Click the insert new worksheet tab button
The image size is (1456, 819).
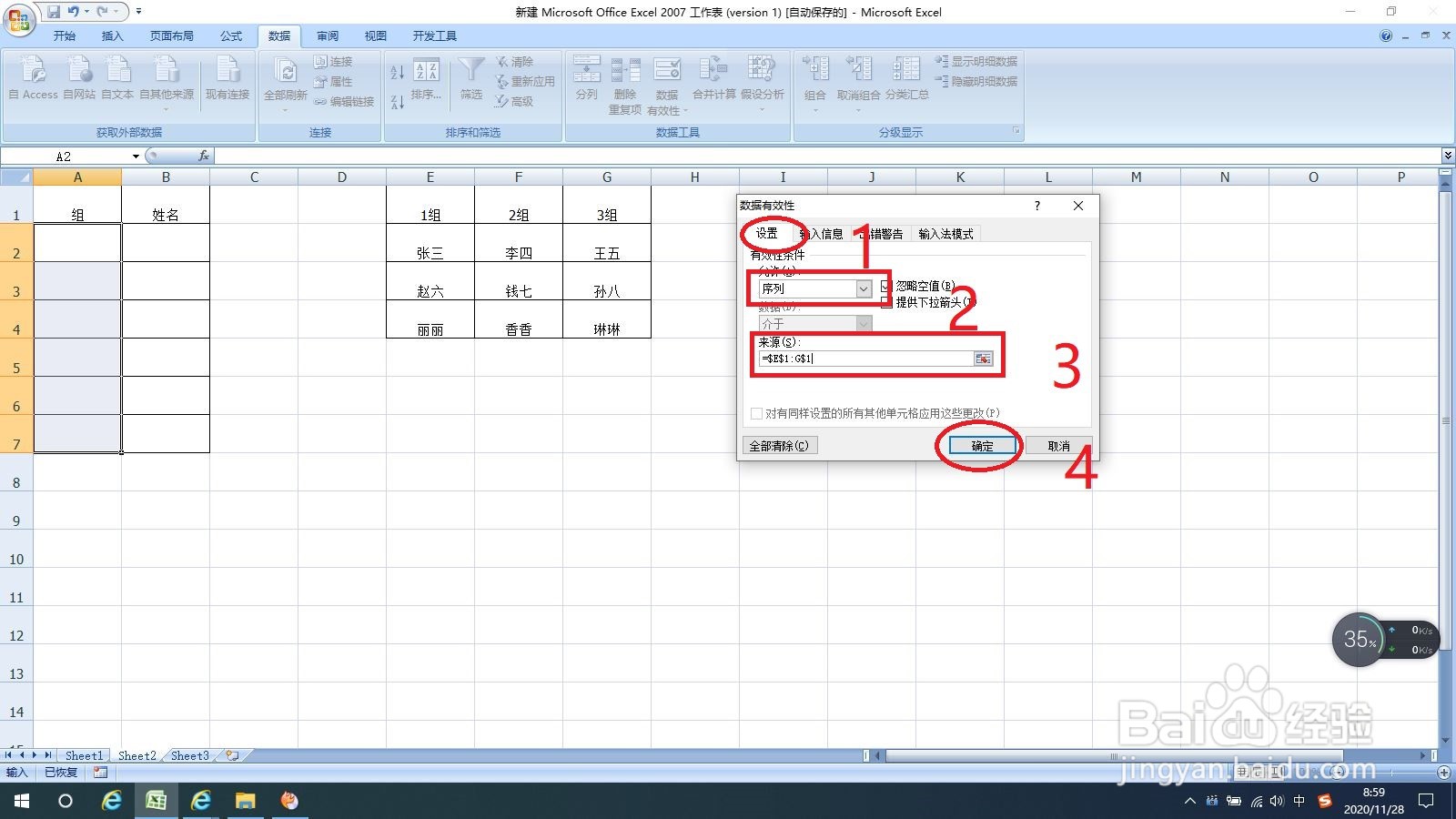coord(233,755)
